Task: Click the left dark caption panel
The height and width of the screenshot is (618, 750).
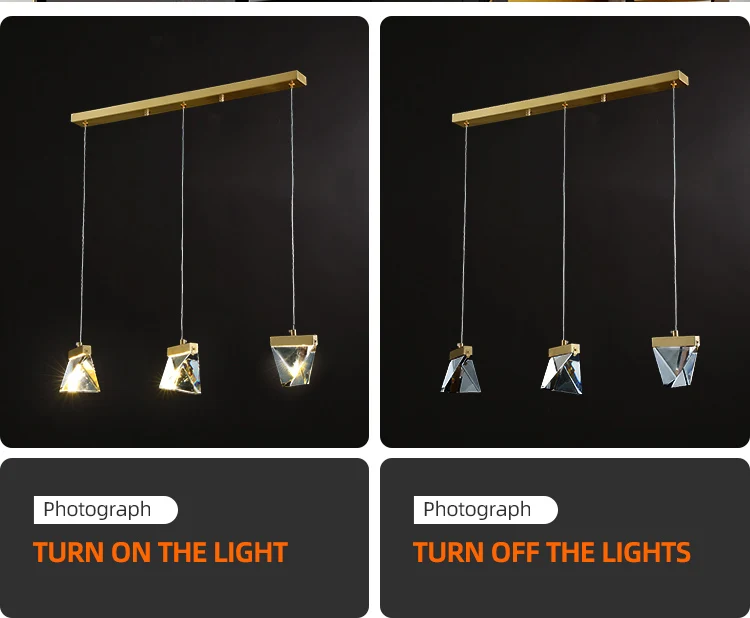Action: (x=184, y=538)
